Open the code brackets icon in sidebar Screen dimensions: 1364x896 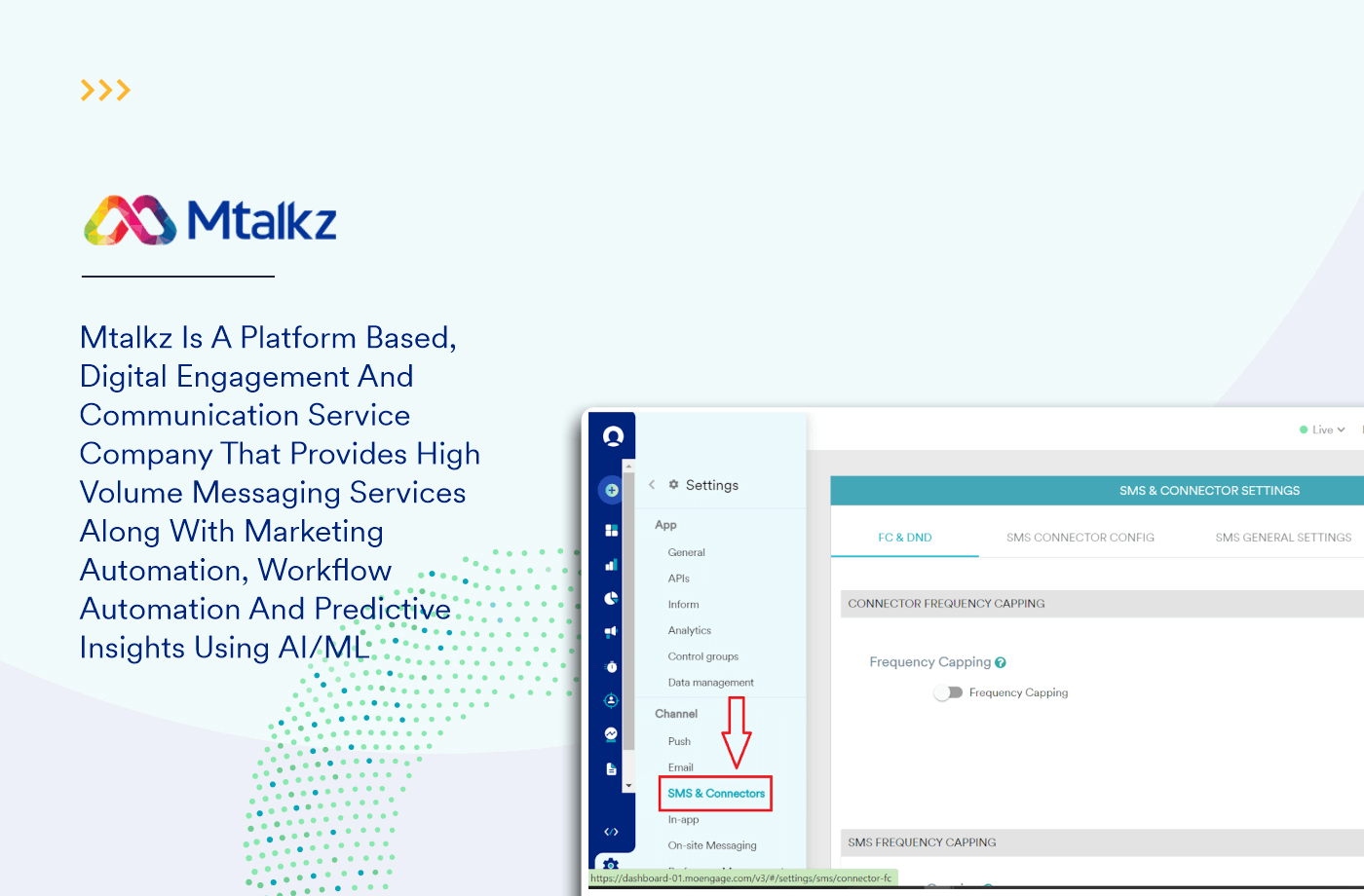click(612, 832)
